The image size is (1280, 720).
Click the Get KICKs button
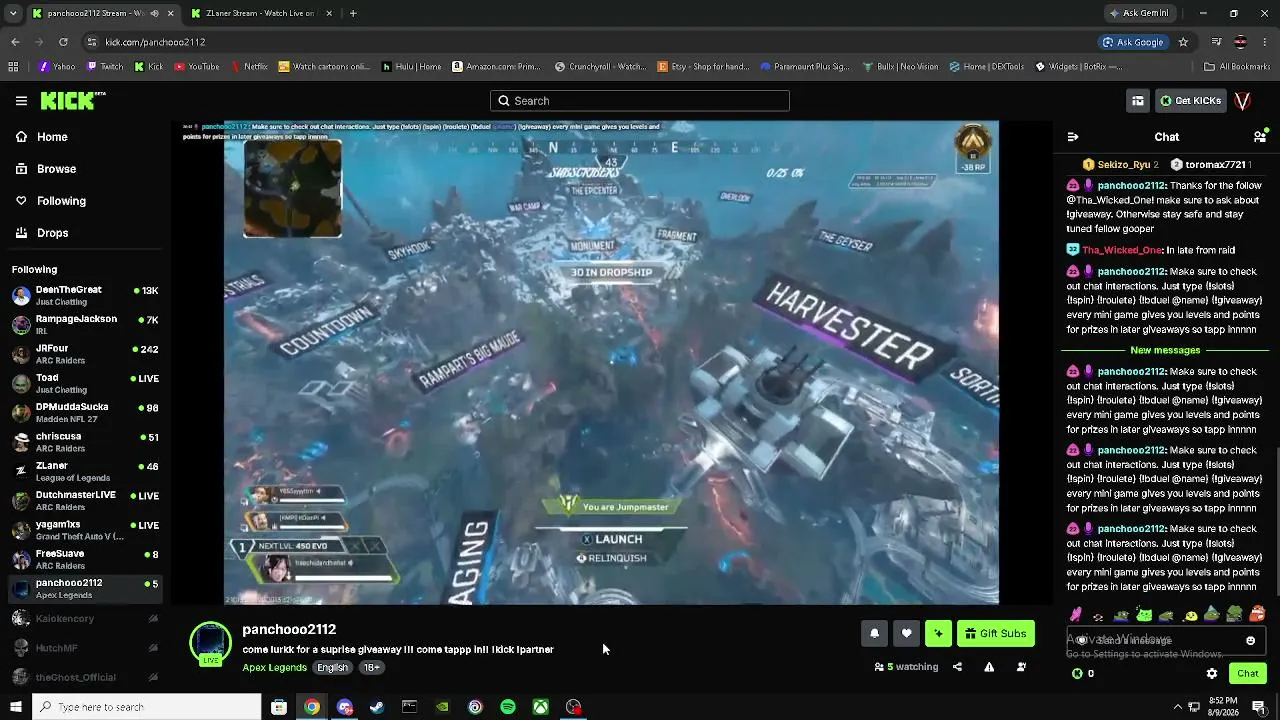tap(1190, 101)
